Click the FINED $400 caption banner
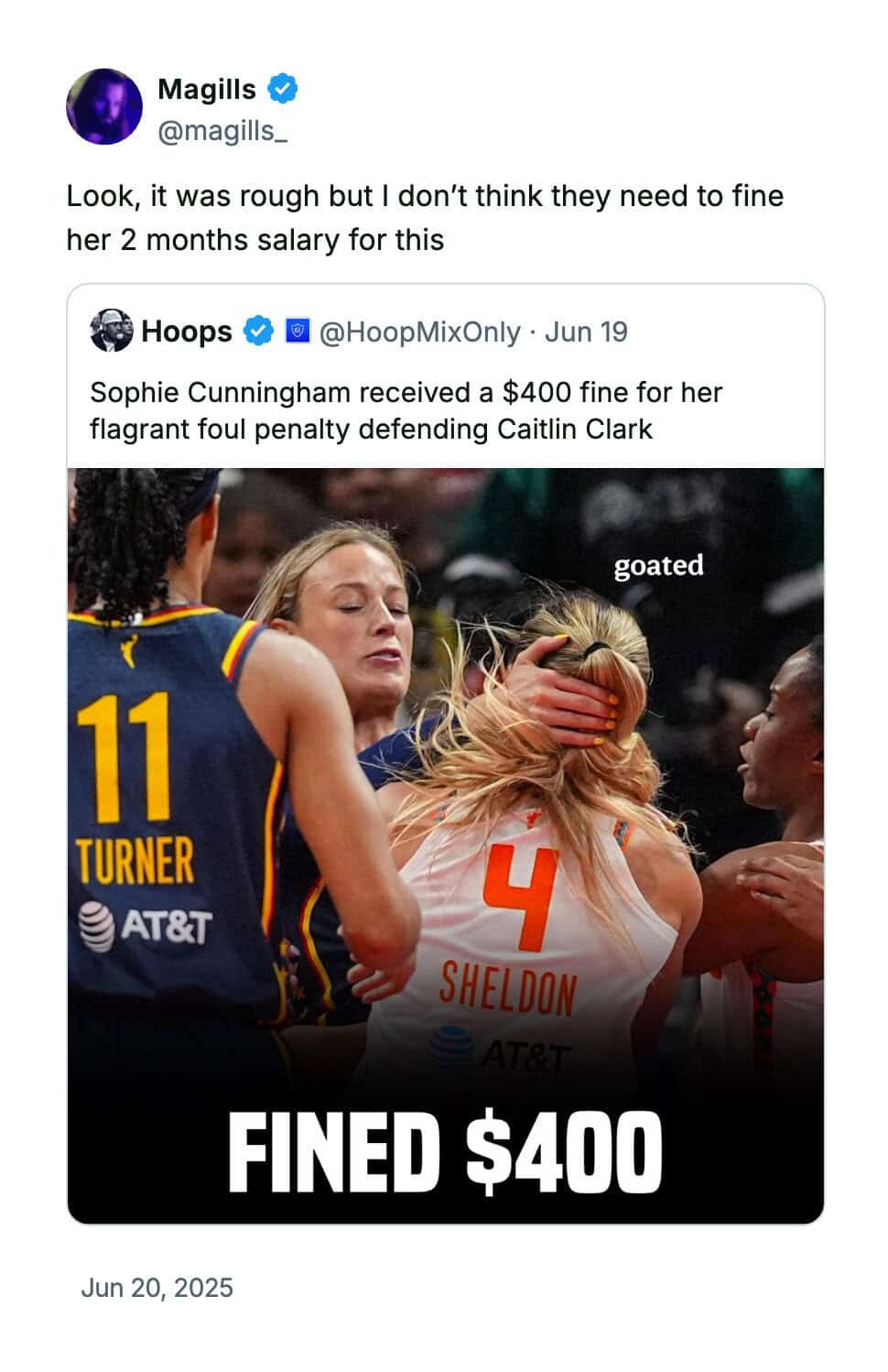The width and height of the screenshot is (888, 1372). pyautogui.click(x=445, y=1152)
